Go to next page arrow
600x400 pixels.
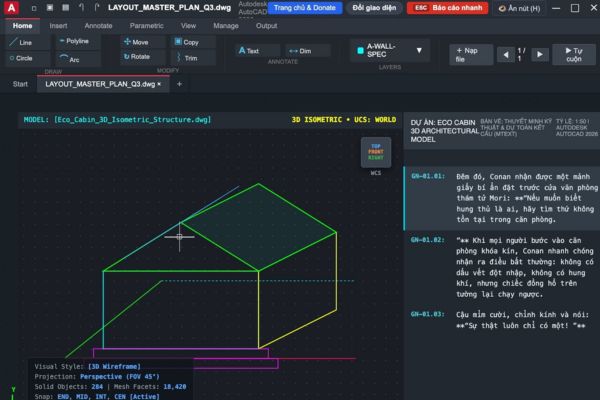540,55
